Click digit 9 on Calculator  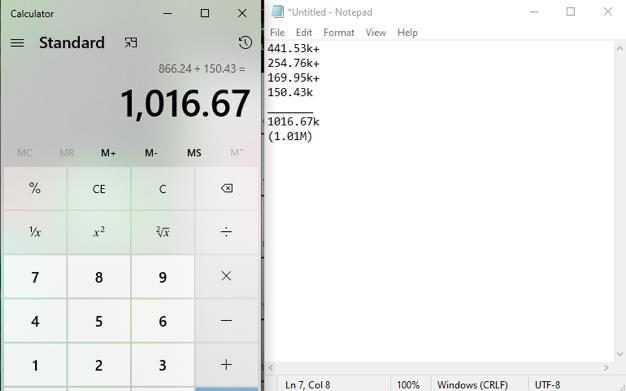163,277
